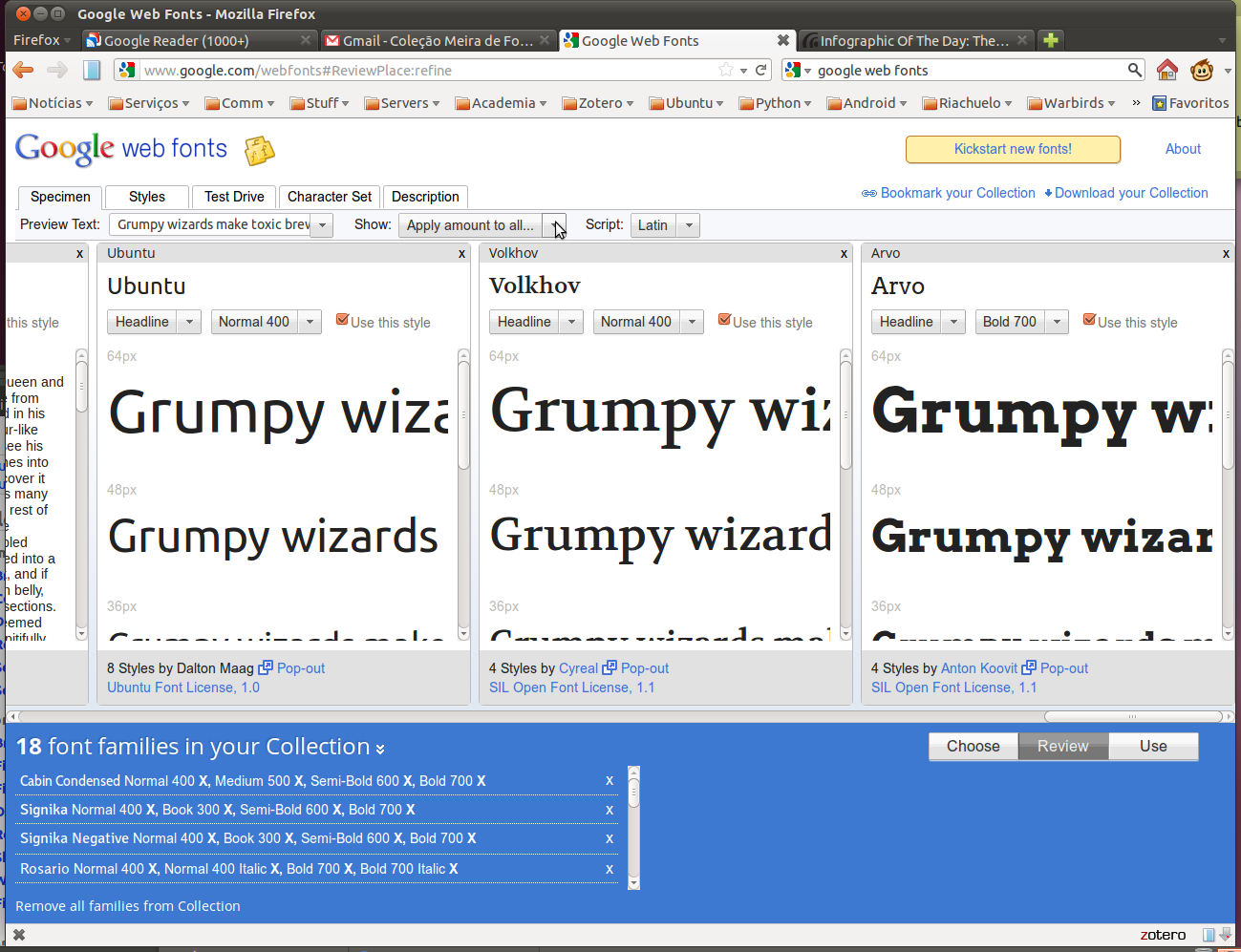The height and width of the screenshot is (952, 1241).
Task: Remove Cabin Condensed Bold 700 style
Action: tap(481, 780)
